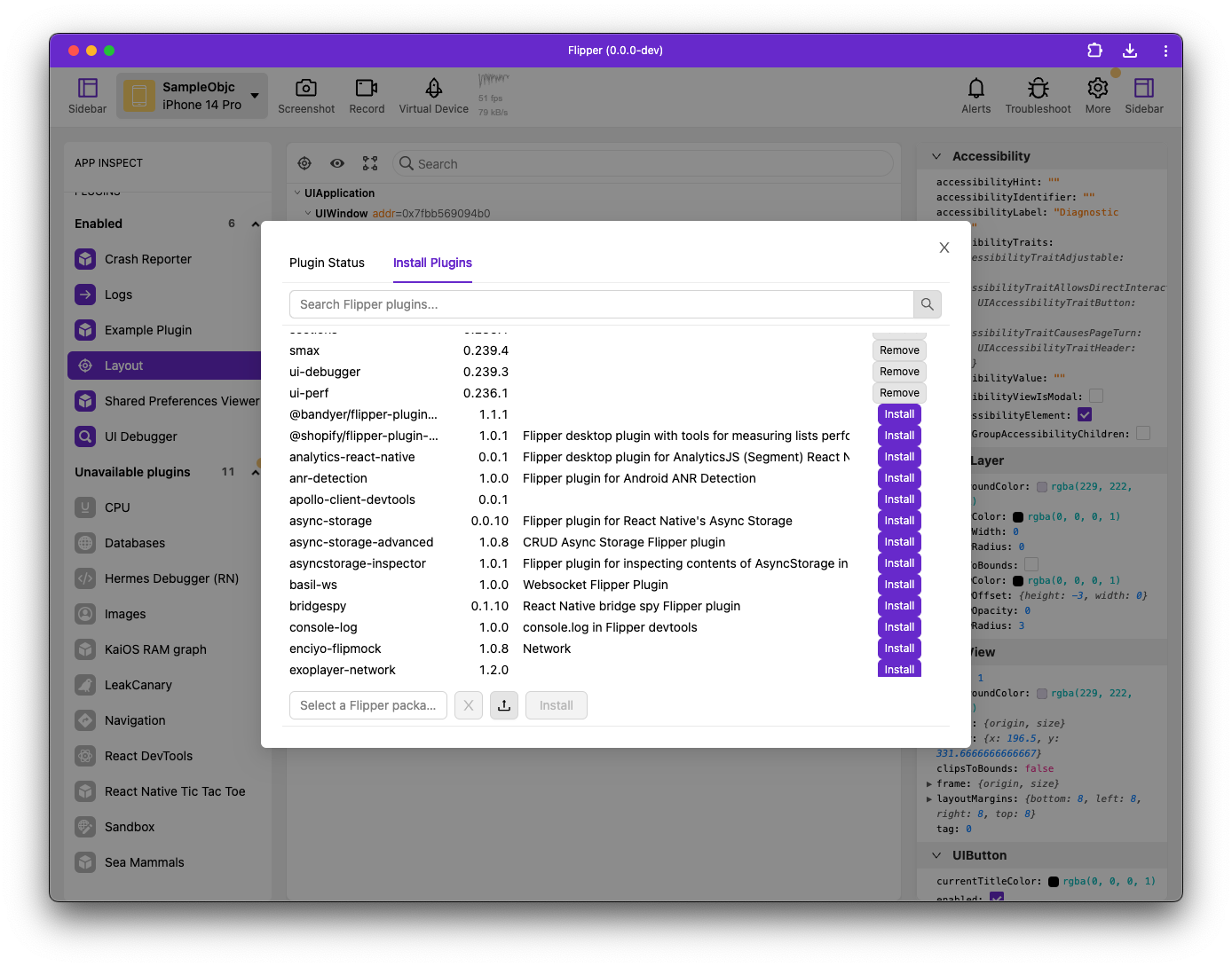Image resolution: width=1232 pixels, height=967 pixels.
Task: Install the apollo-client-devtools plugin
Action: (x=899, y=499)
